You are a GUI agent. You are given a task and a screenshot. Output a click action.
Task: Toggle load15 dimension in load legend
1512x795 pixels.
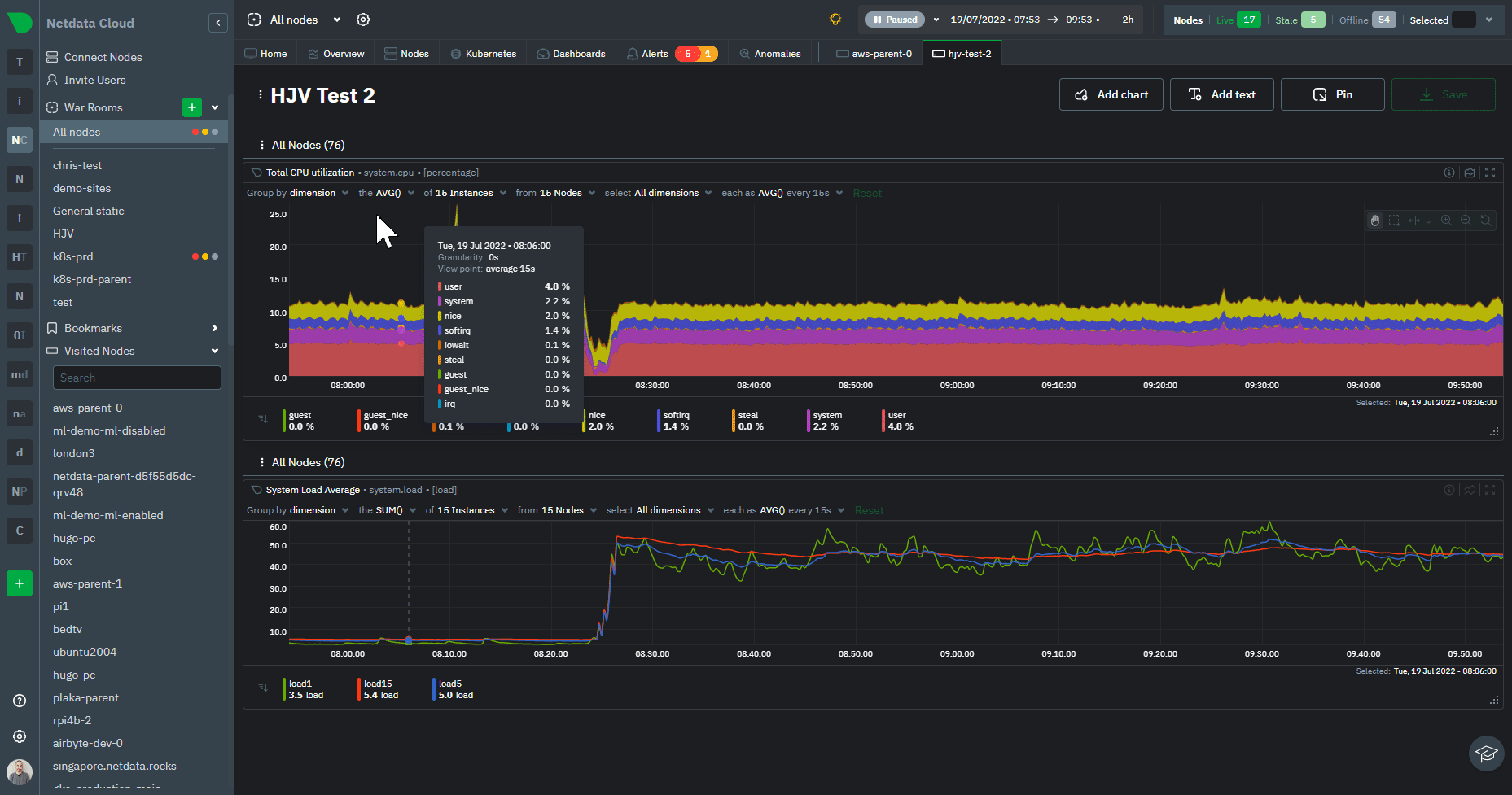[x=379, y=689]
